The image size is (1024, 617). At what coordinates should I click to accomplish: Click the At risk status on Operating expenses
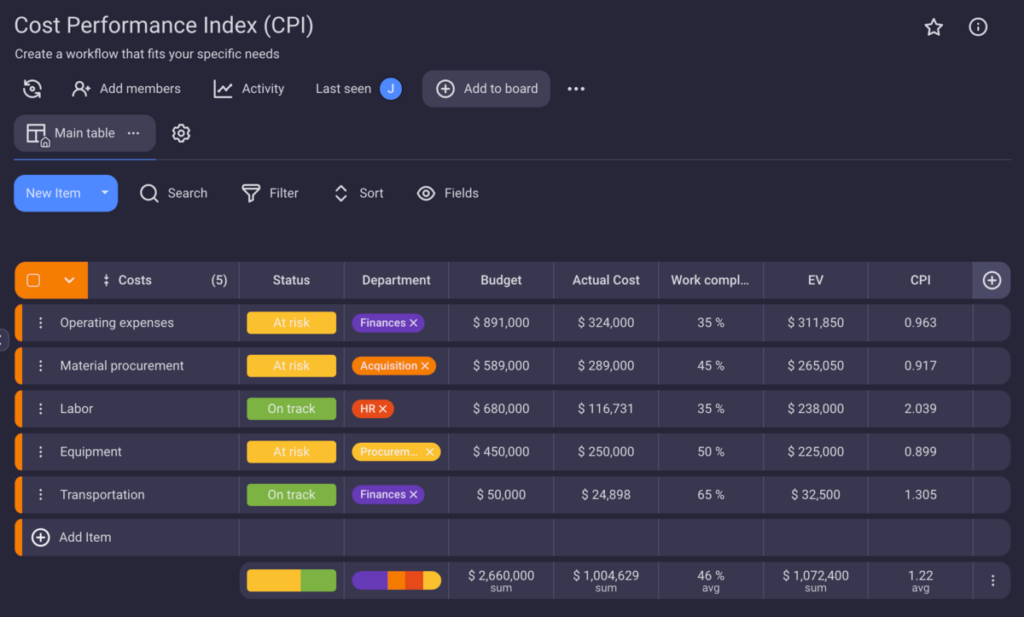(291, 322)
